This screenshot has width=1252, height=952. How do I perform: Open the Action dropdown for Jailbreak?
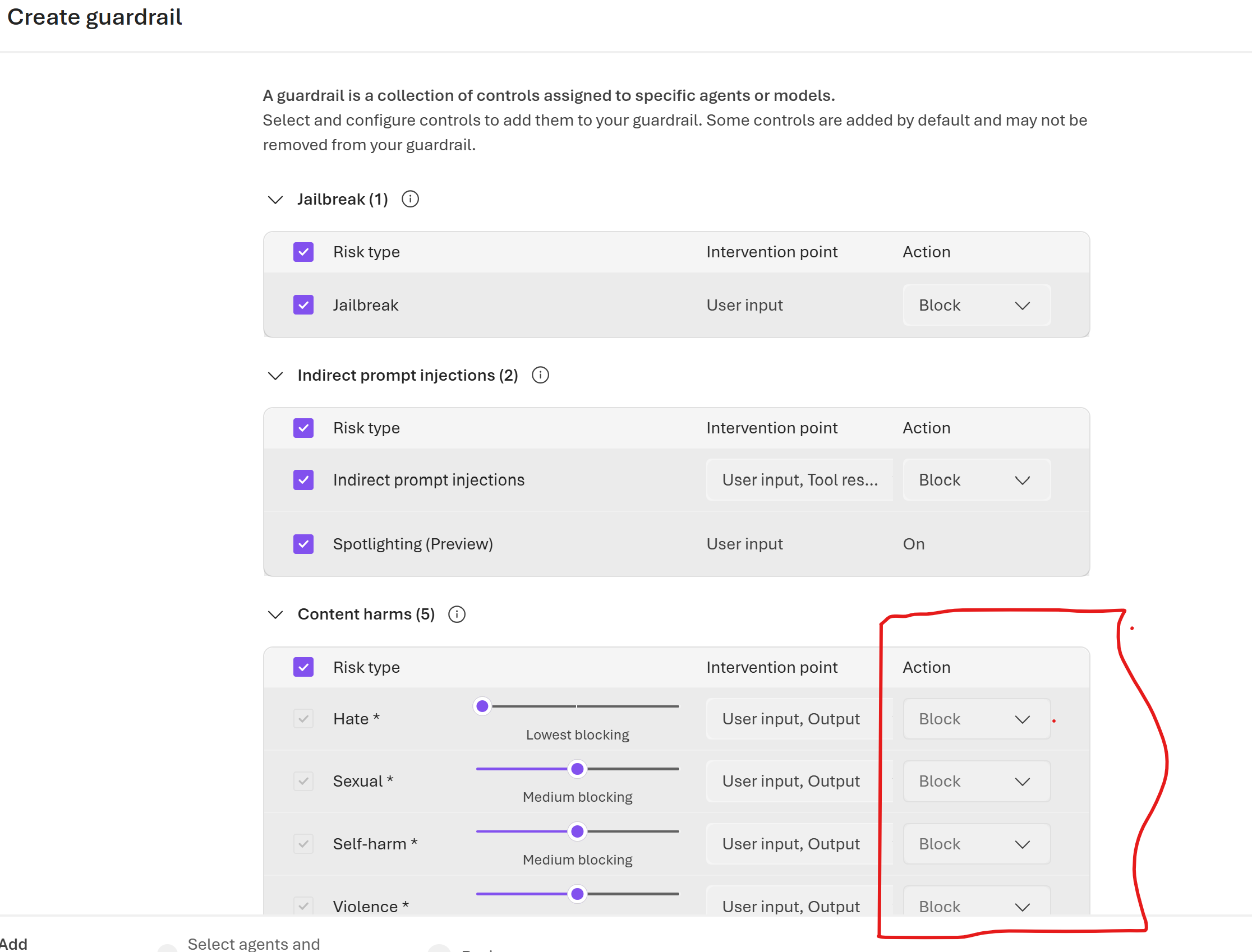point(977,305)
